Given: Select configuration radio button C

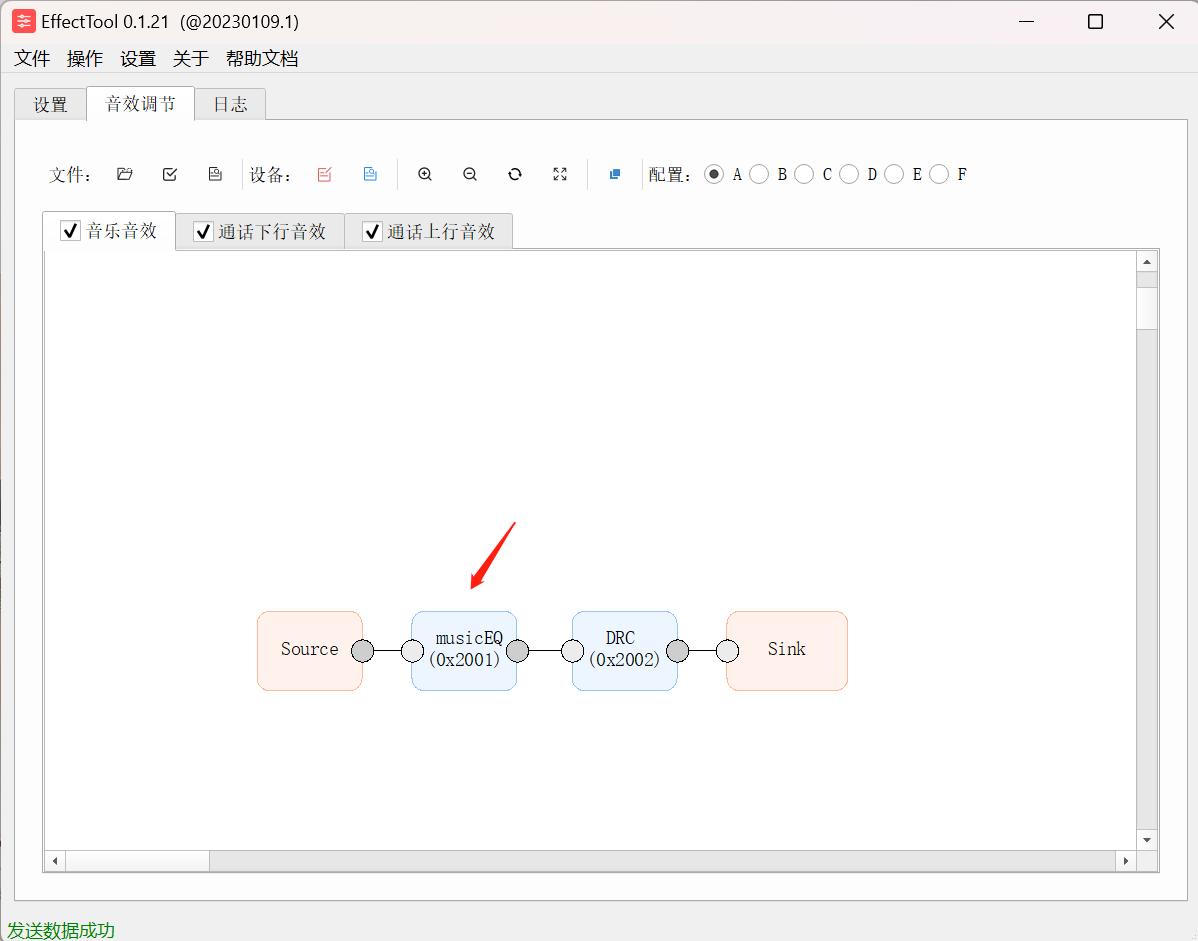Looking at the screenshot, I should [x=804, y=174].
